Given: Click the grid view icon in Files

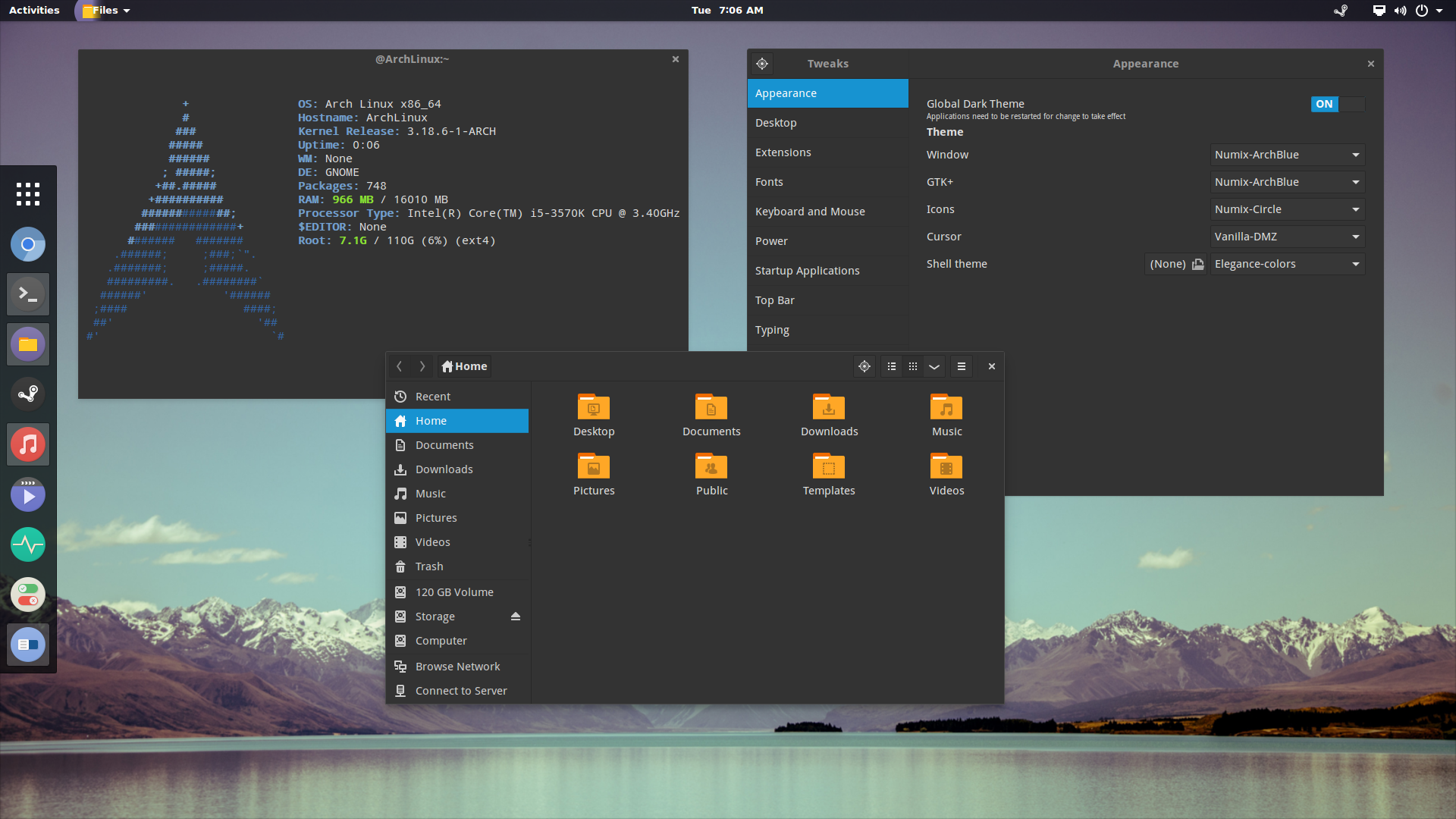Looking at the screenshot, I should [913, 366].
